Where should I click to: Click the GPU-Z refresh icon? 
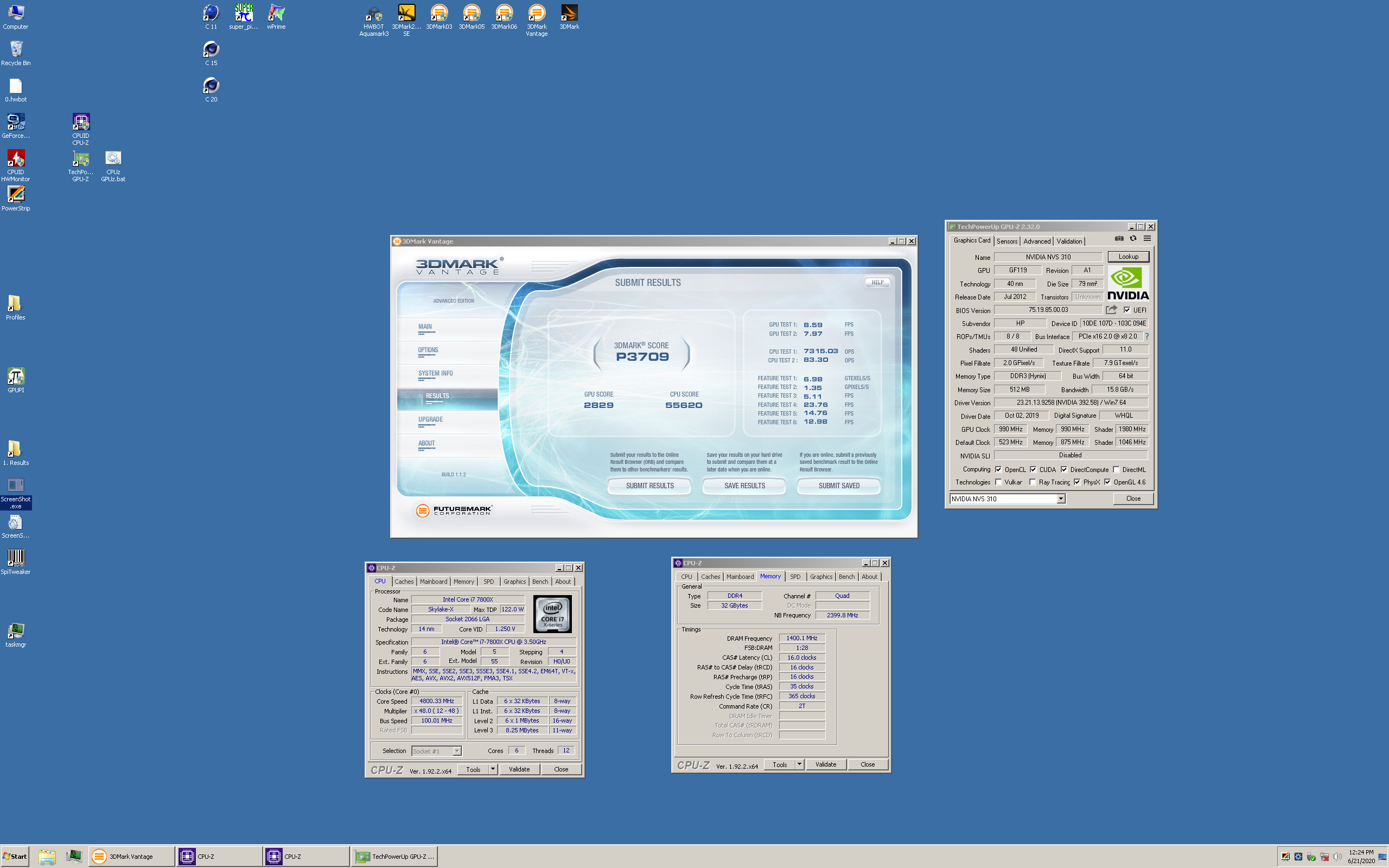tap(1133, 239)
